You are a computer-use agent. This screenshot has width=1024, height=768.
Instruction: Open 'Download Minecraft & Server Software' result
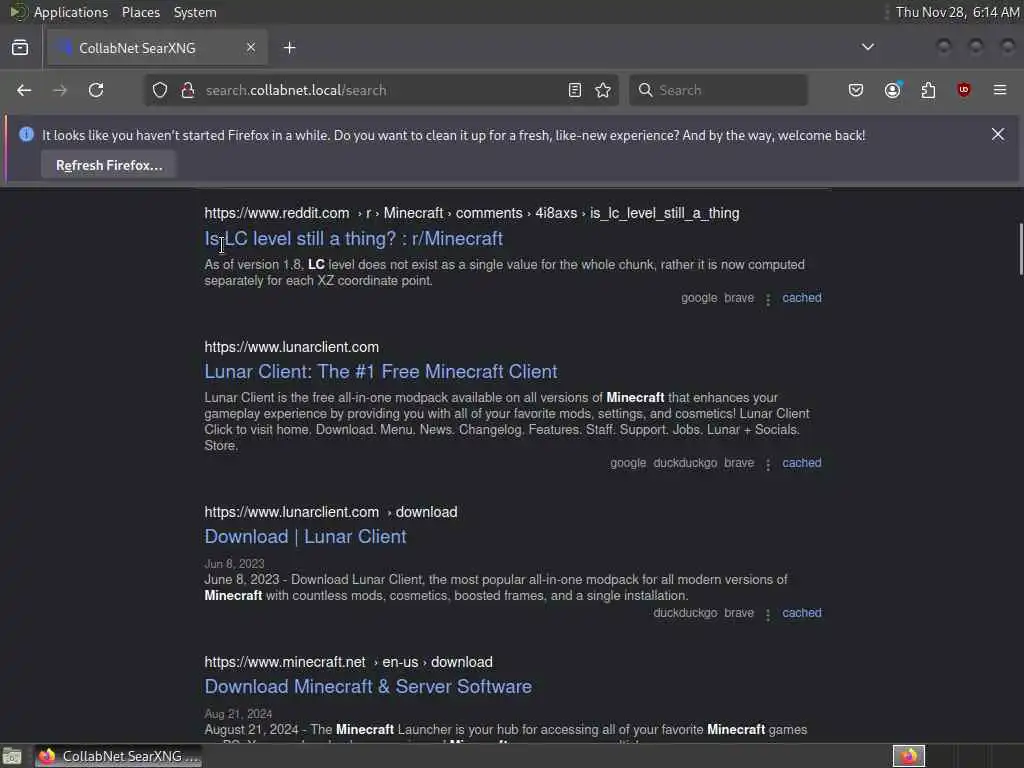pyautogui.click(x=368, y=687)
